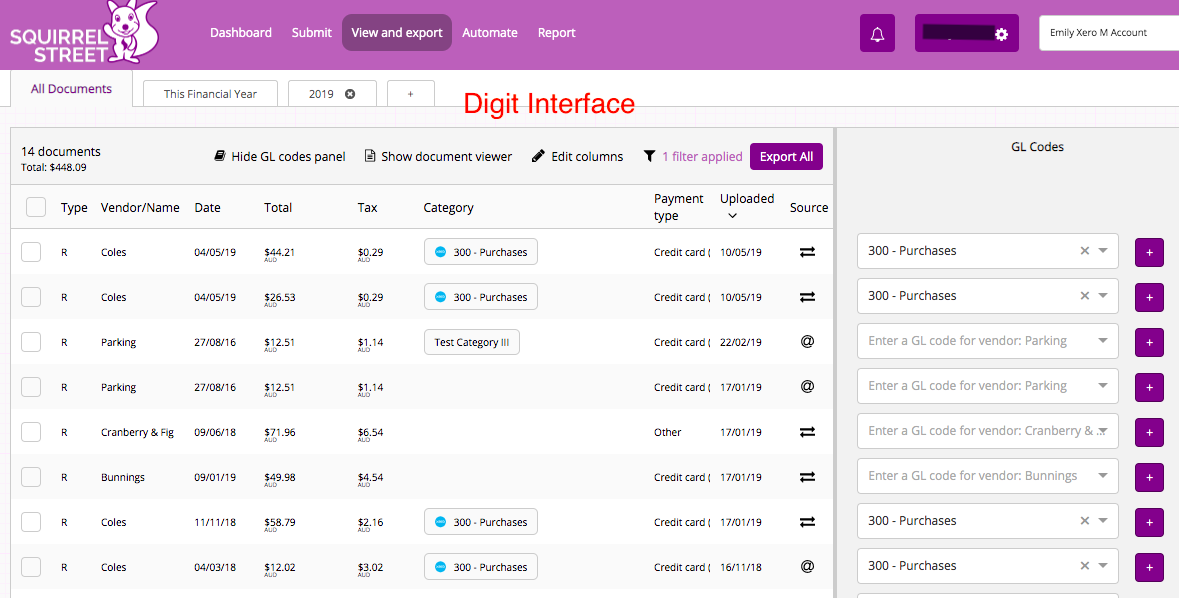This screenshot has width=1179, height=598.
Task: Add GL code line for Coles $58.79 row
Action: (x=1149, y=522)
